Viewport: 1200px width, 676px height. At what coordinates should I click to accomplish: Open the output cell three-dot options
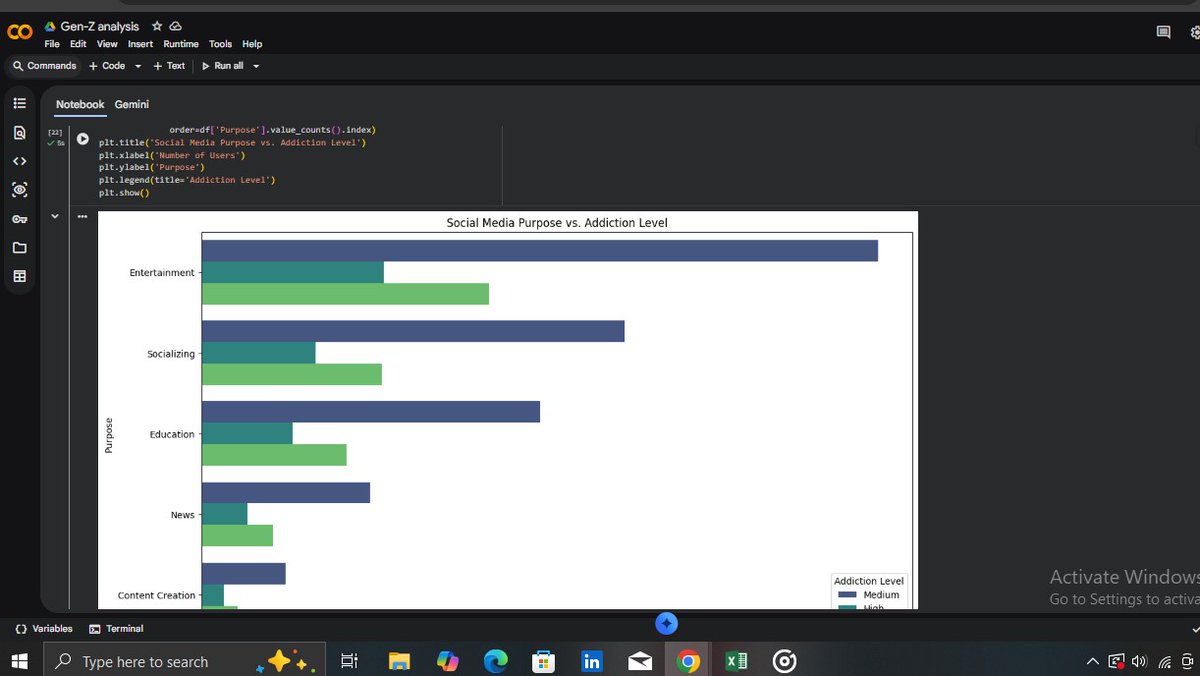(x=81, y=217)
